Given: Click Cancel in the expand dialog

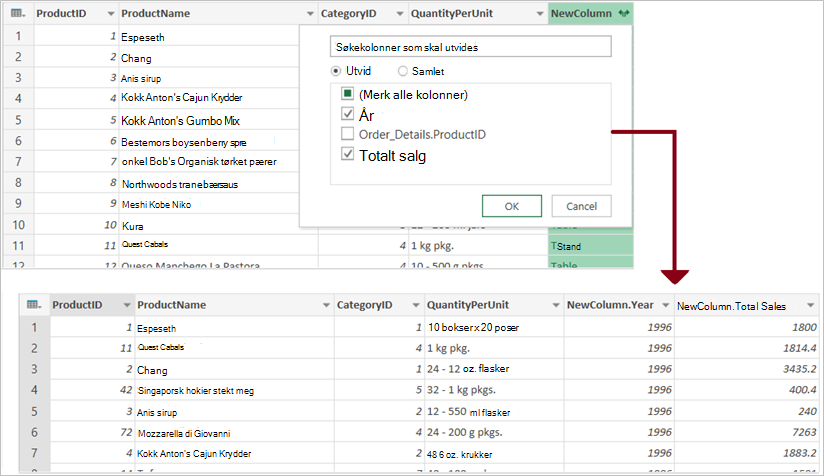Looking at the screenshot, I should tap(581, 206).
